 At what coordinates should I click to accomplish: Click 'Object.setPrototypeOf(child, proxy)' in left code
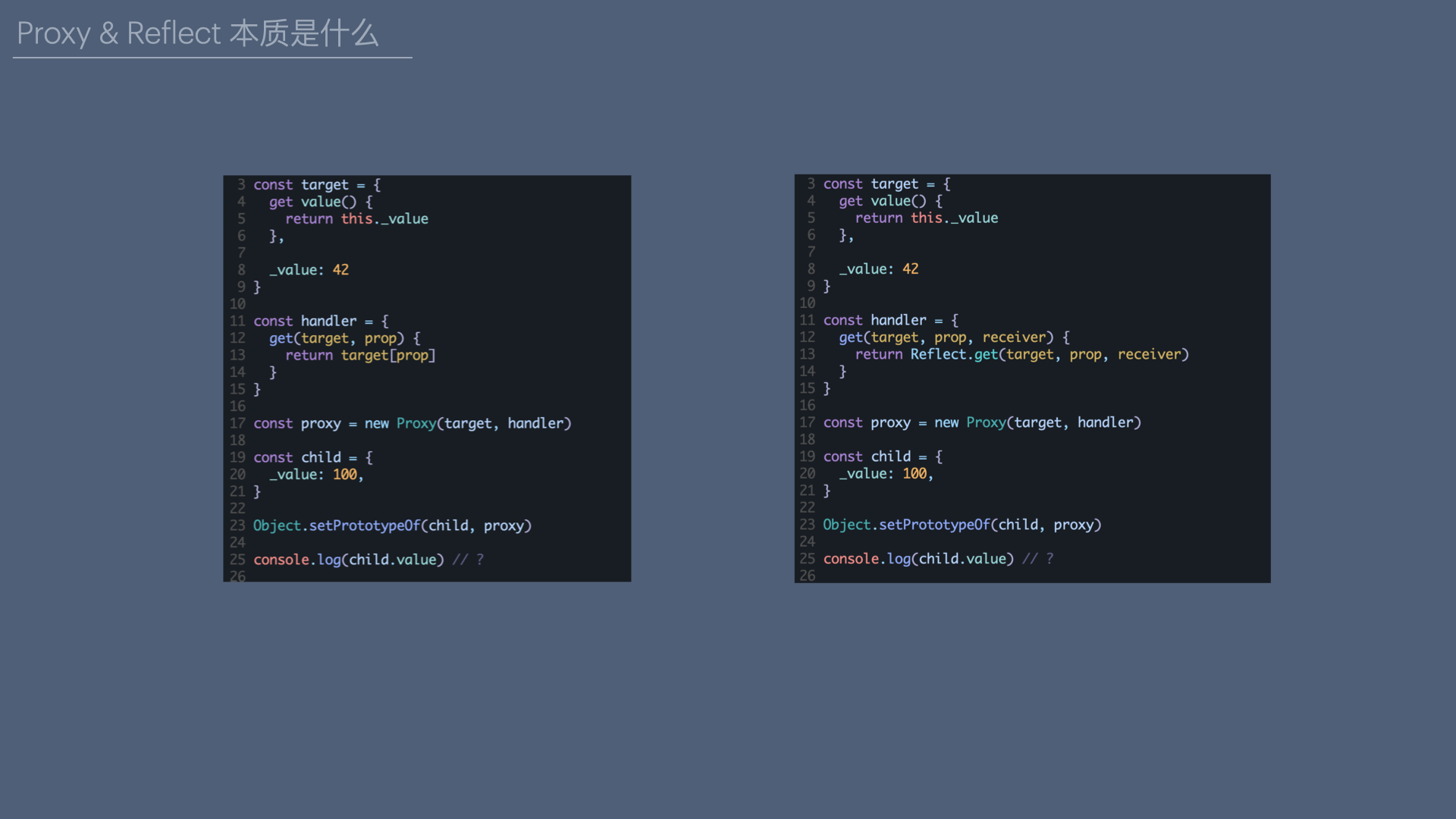(x=392, y=526)
